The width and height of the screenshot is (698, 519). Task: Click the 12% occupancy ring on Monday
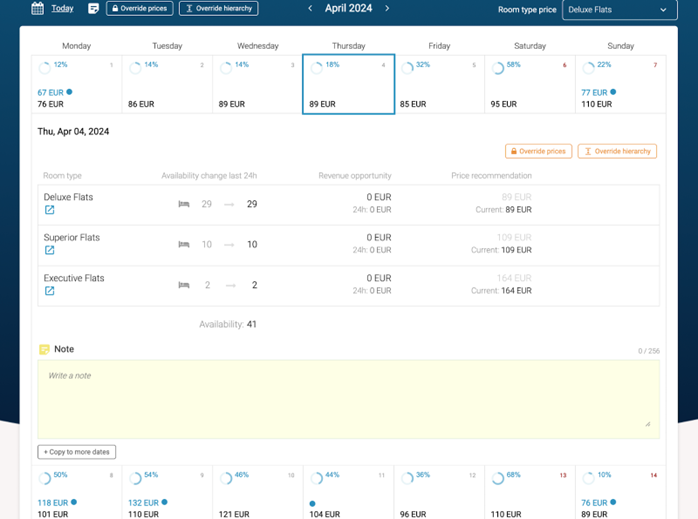click(45, 68)
